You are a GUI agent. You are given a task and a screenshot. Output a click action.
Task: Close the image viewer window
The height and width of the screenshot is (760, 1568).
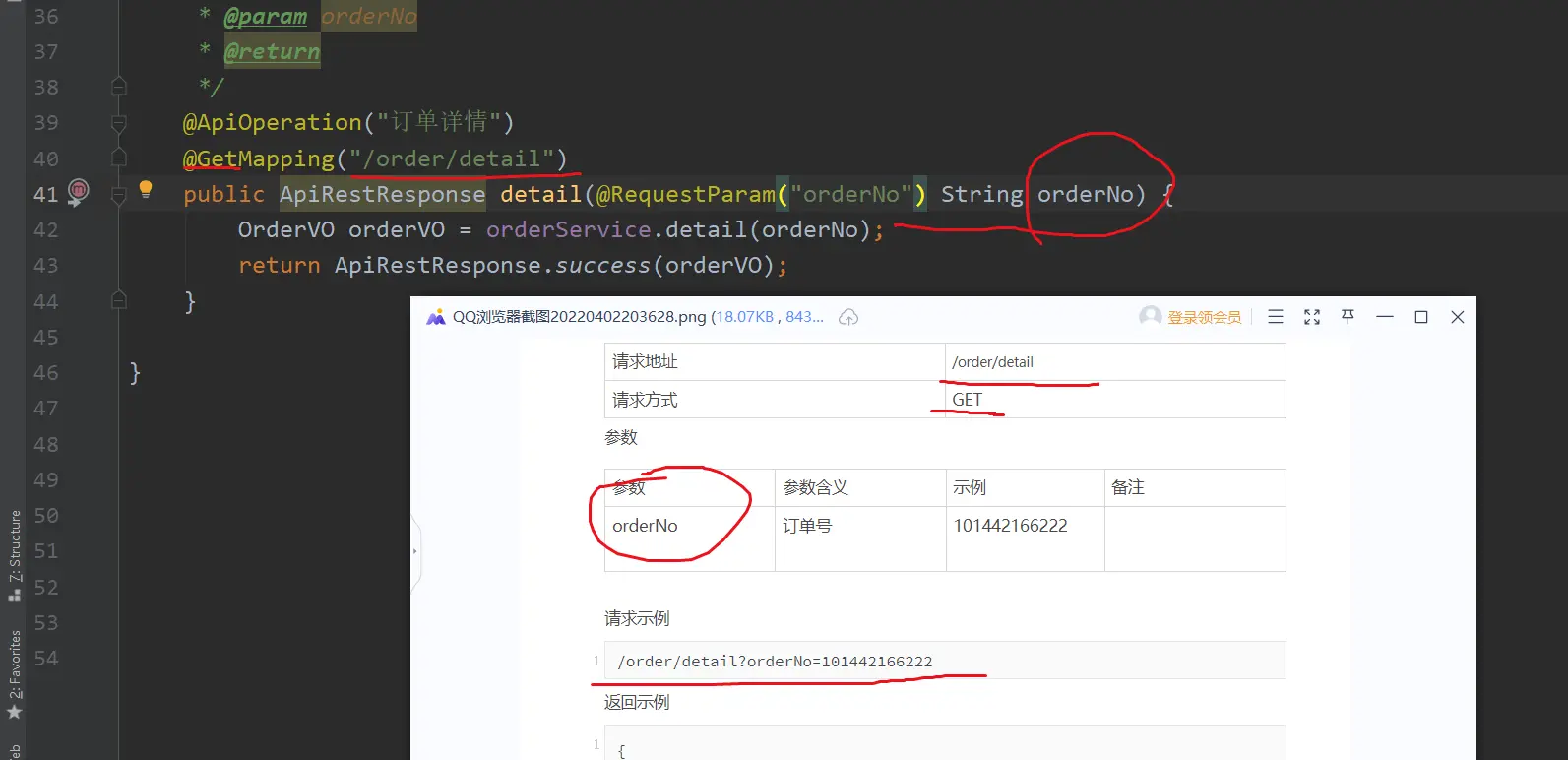click(x=1458, y=317)
